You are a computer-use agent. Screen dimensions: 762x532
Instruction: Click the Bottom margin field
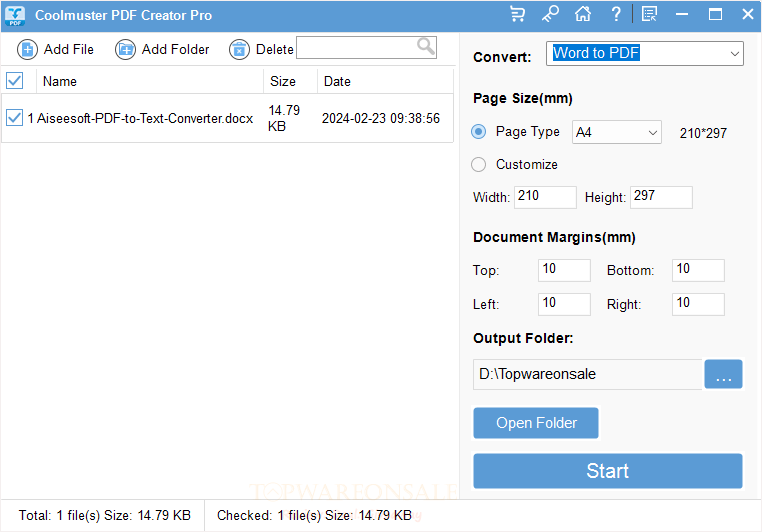point(698,270)
